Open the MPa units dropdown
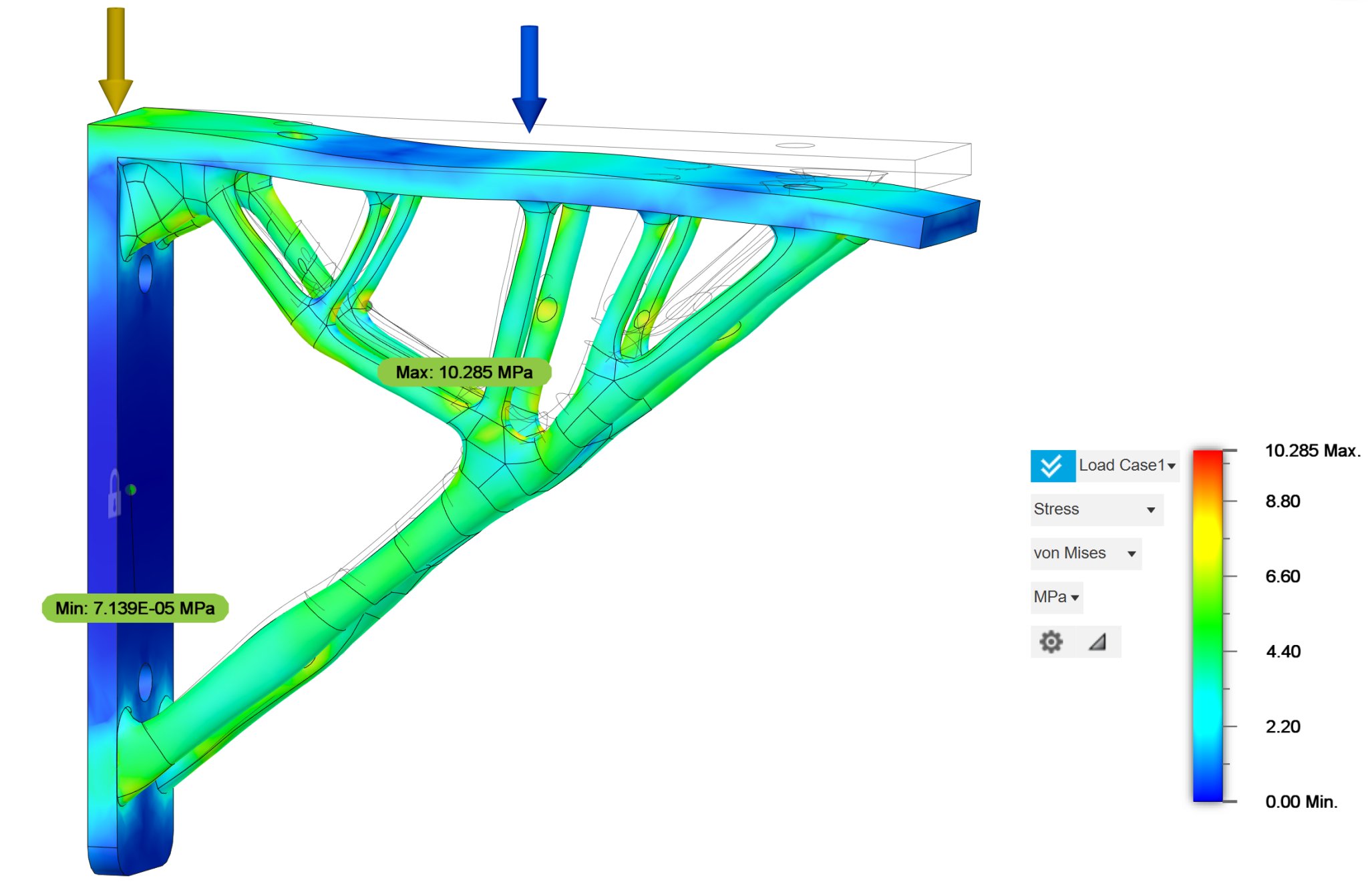Screen dimensions: 1368x896 tap(1056, 597)
